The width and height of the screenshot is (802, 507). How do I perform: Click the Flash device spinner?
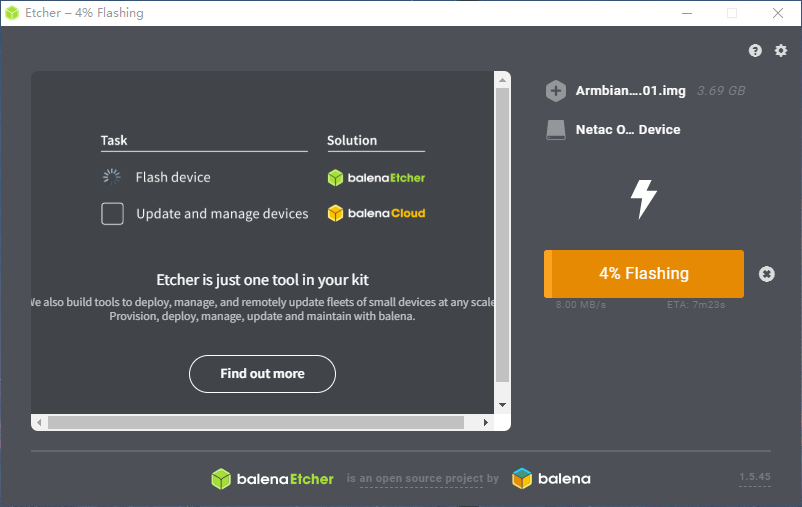(112, 177)
